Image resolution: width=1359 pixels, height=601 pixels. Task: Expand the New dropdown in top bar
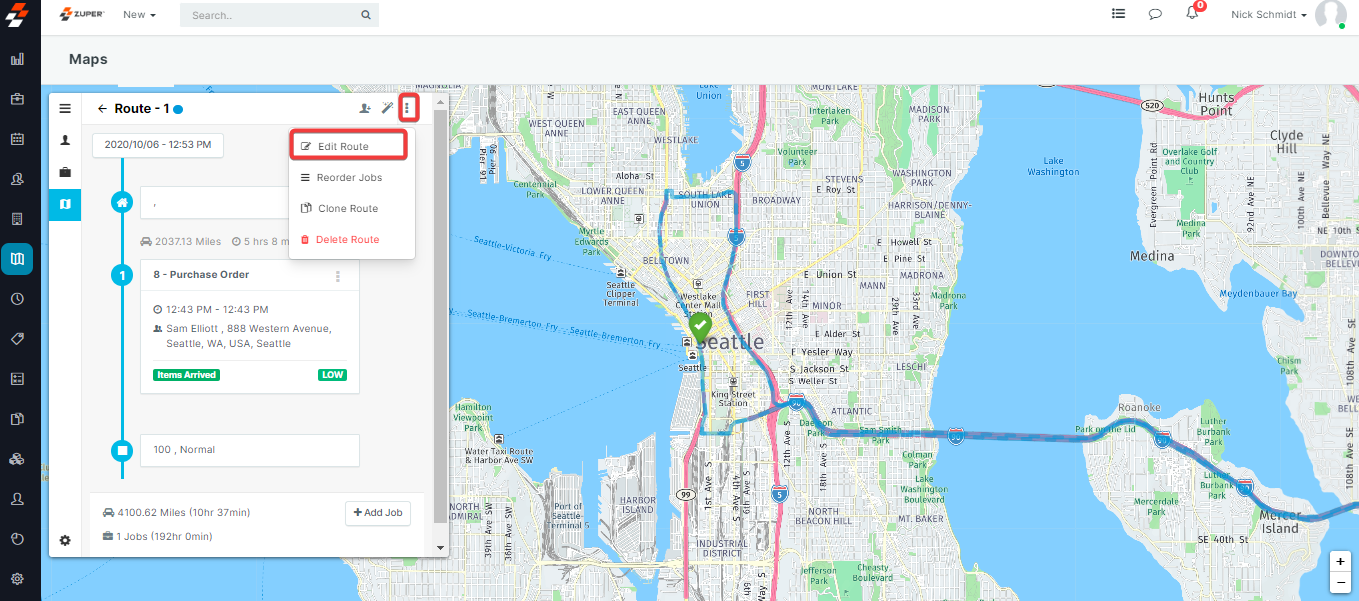coord(139,15)
